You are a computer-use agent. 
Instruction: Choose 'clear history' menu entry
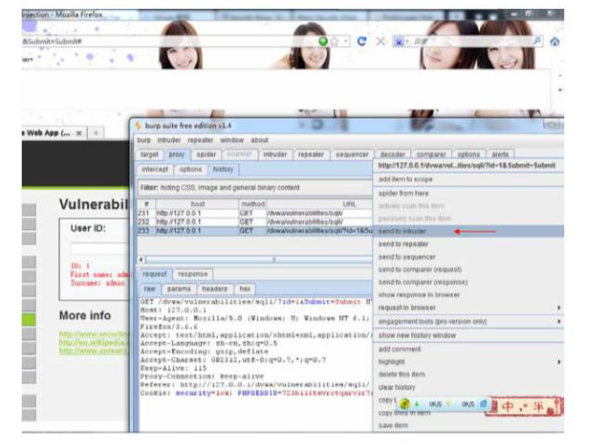(468, 387)
